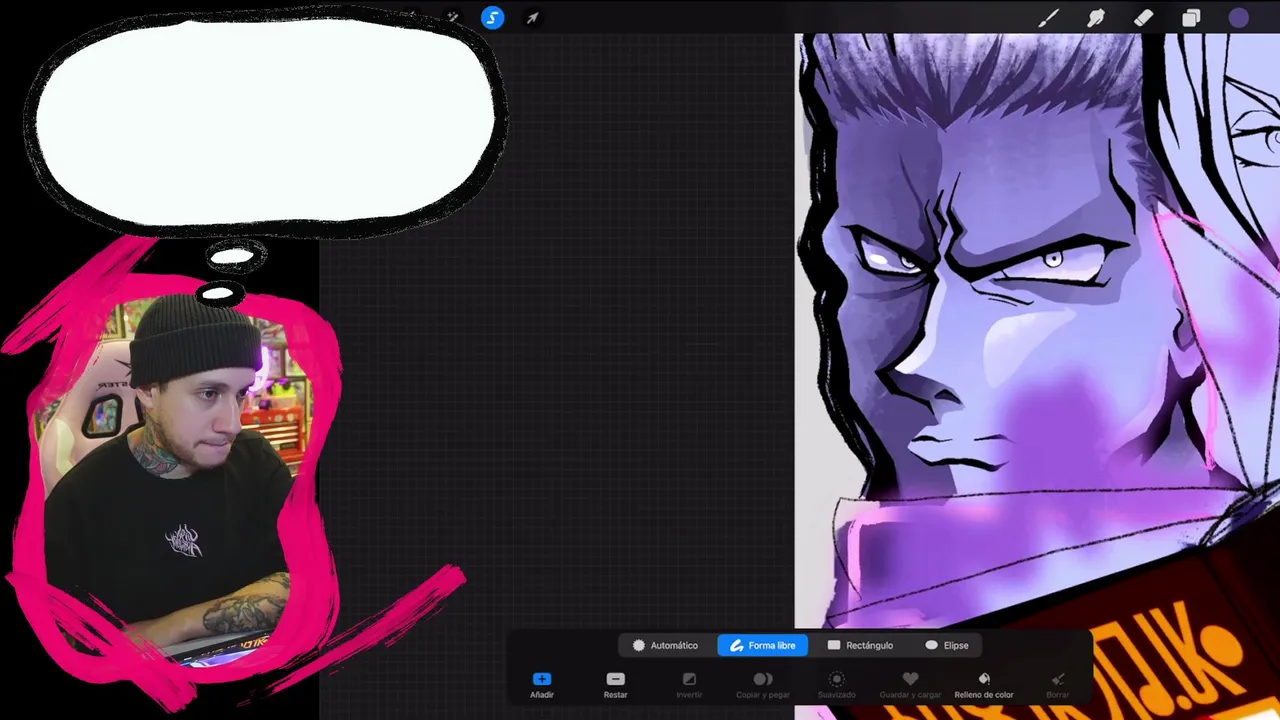Choose the Brush tool in top bar
This screenshot has height=720, width=1280.
(x=1048, y=18)
